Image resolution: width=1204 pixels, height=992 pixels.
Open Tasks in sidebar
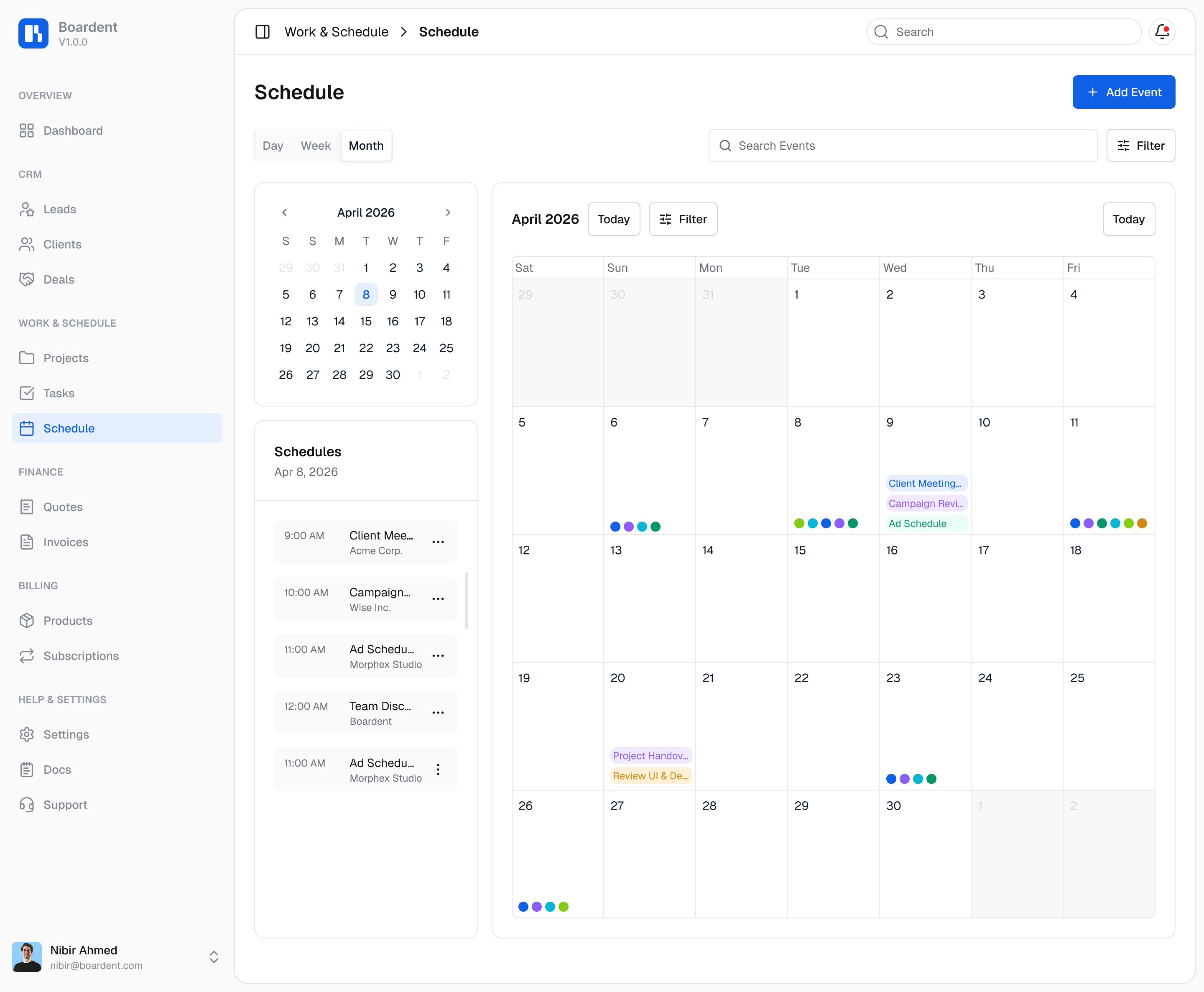click(117, 393)
